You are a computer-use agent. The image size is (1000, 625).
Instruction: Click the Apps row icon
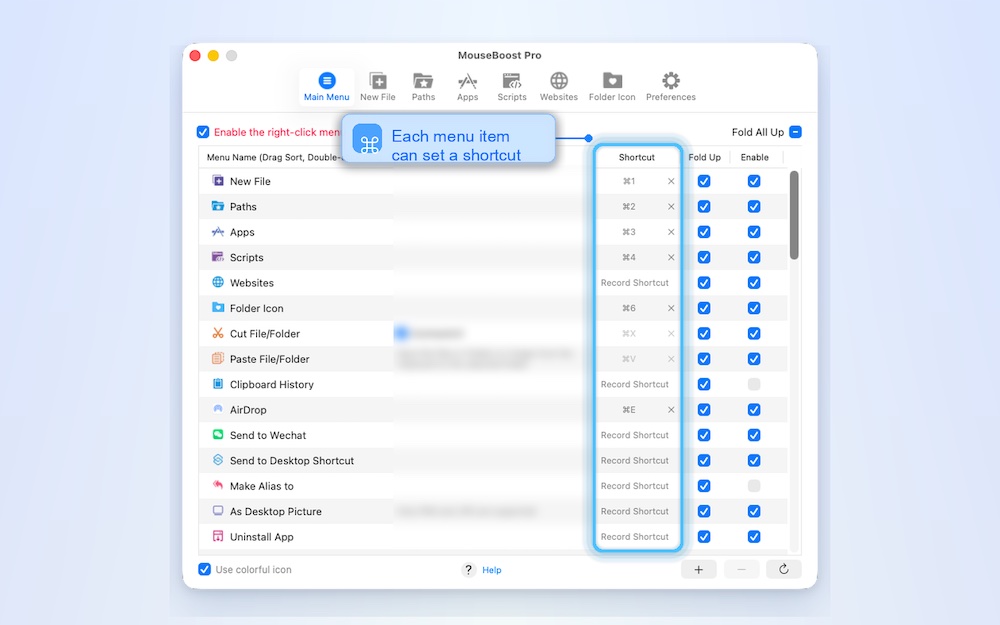217,232
